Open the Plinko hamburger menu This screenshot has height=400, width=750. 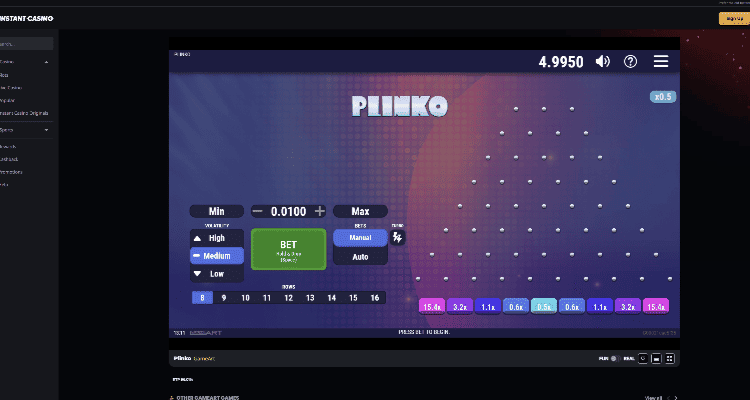coord(661,61)
